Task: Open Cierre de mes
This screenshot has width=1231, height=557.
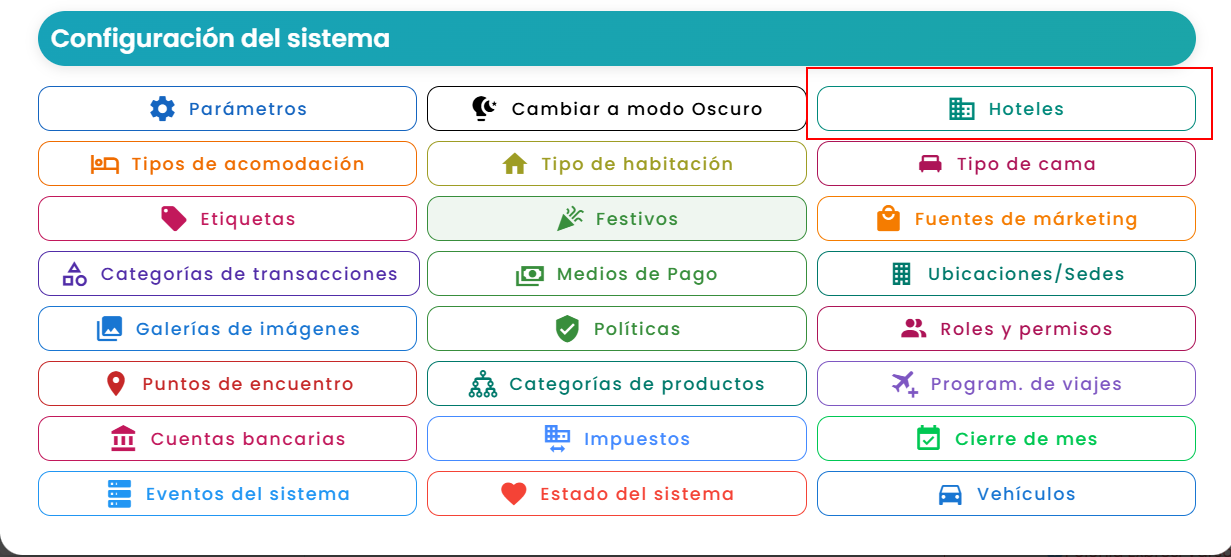Action: (x=1006, y=439)
